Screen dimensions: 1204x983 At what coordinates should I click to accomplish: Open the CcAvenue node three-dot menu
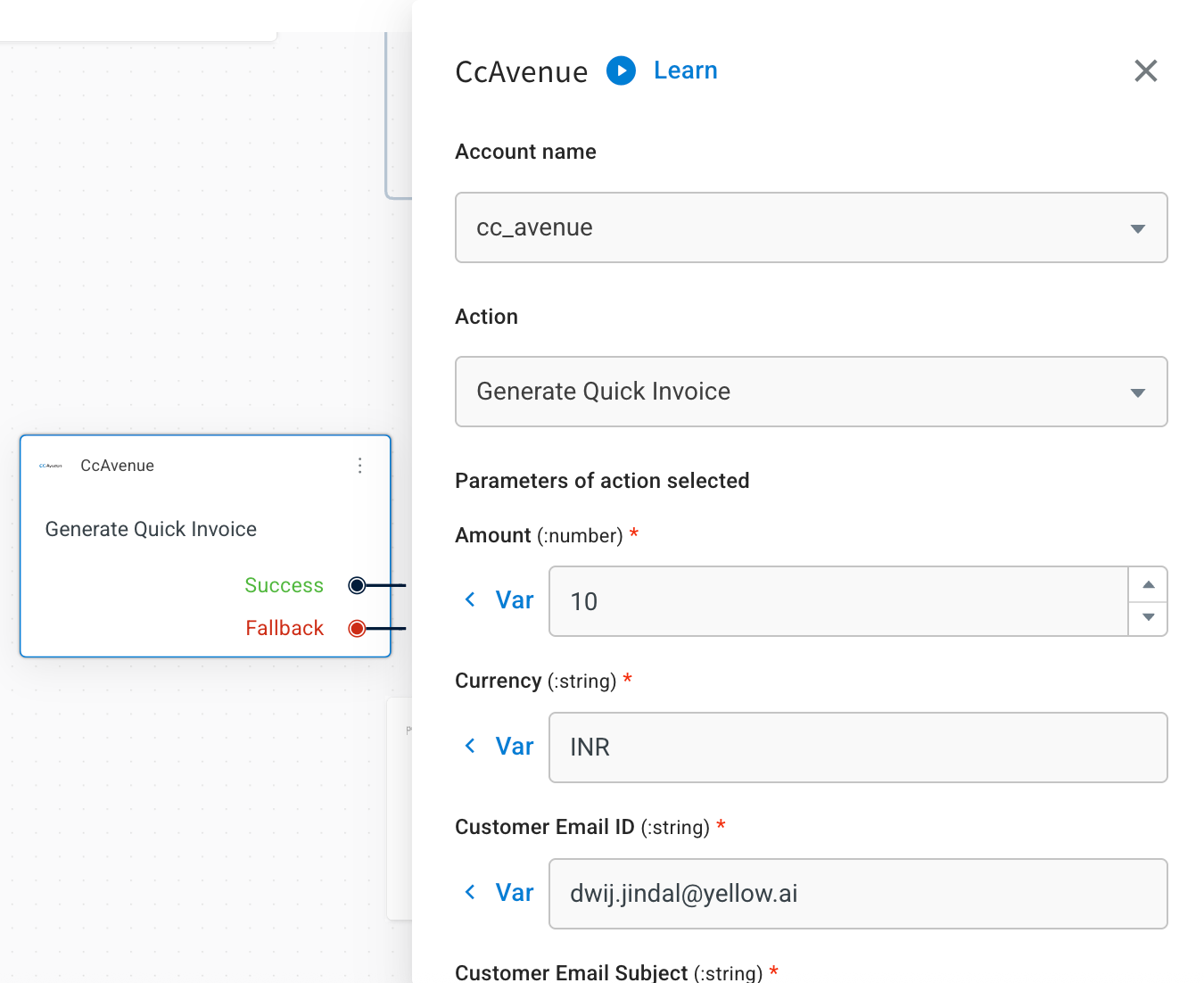click(x=360, y=466)
